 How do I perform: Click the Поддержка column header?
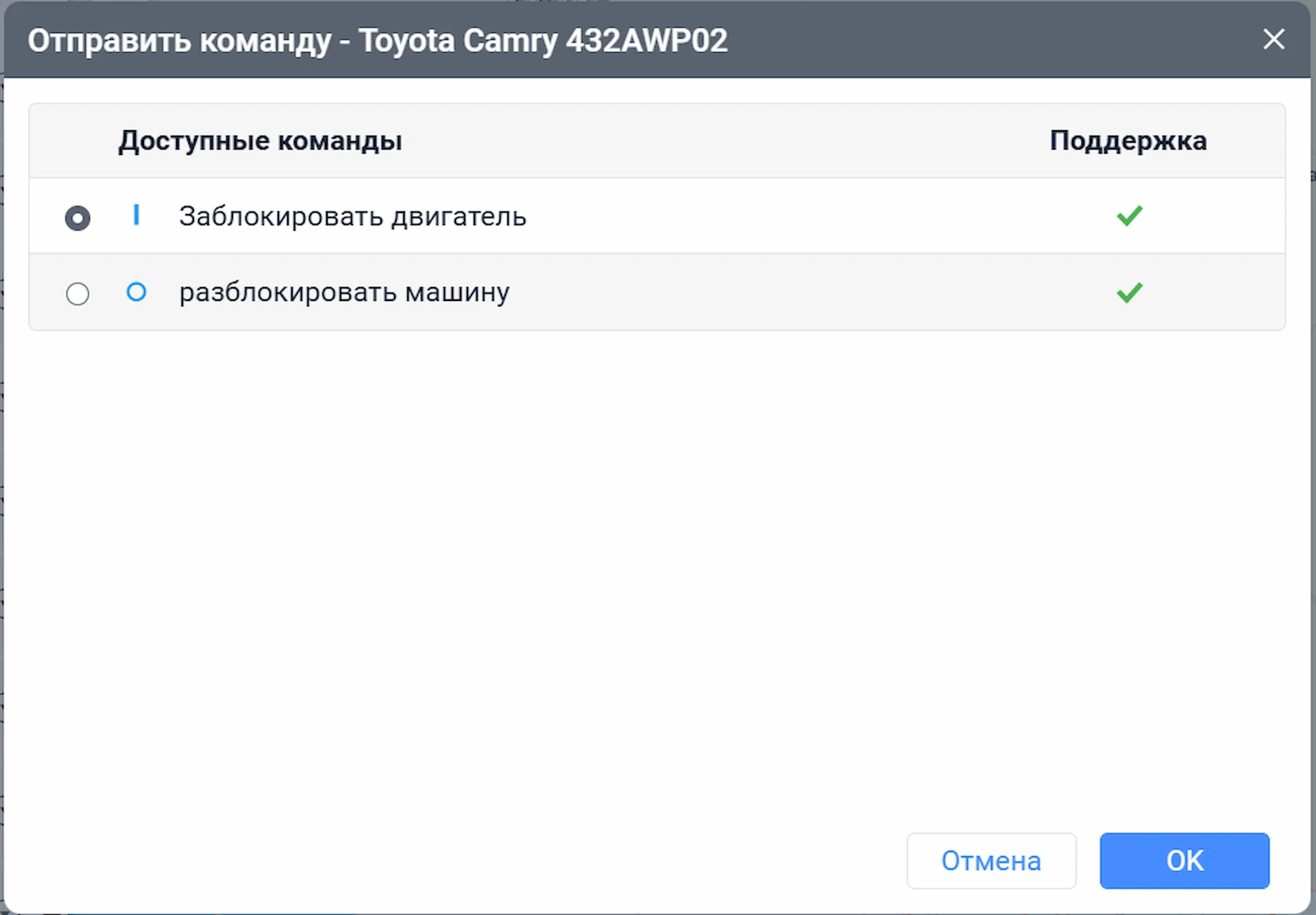point(1128,141)
